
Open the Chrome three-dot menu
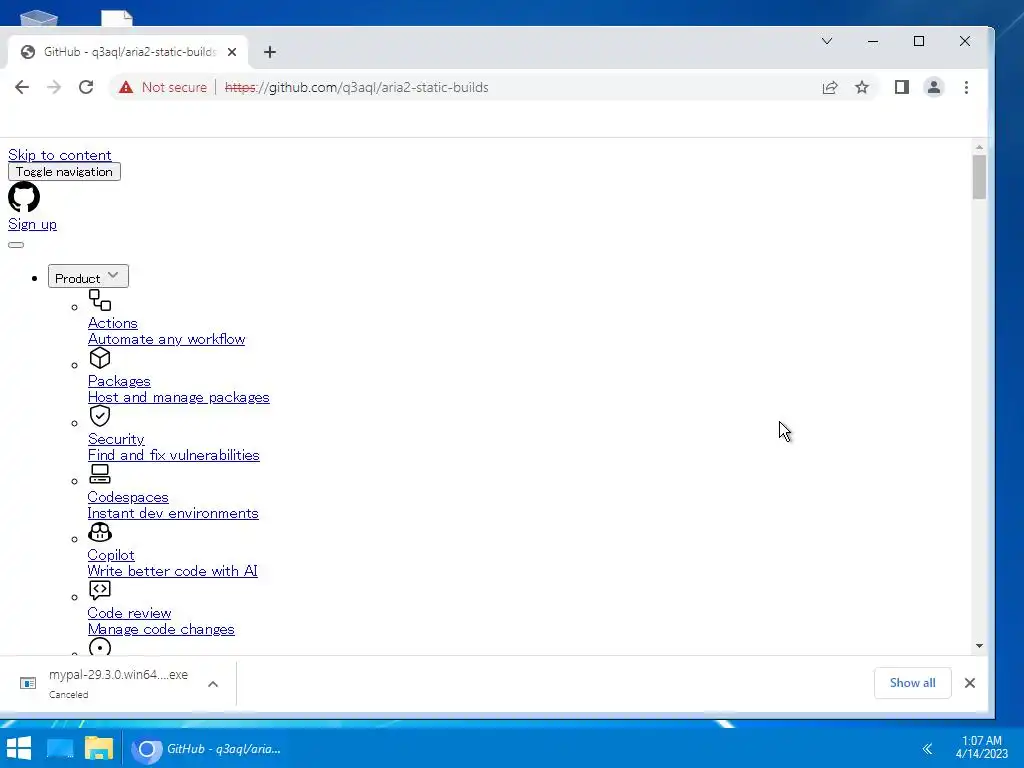click(x=967, y=88)
